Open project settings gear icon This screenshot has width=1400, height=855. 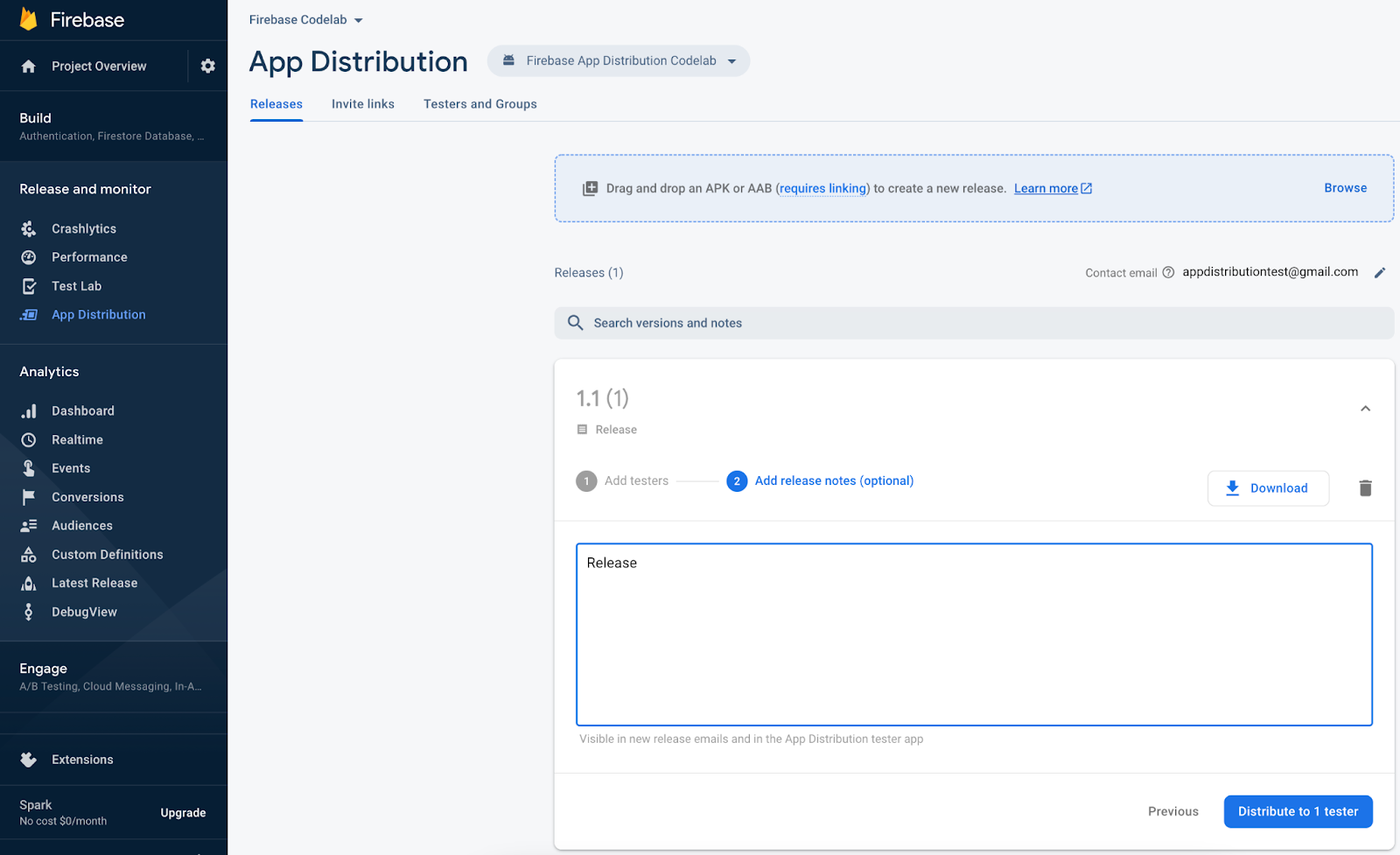tap(207, 67)
